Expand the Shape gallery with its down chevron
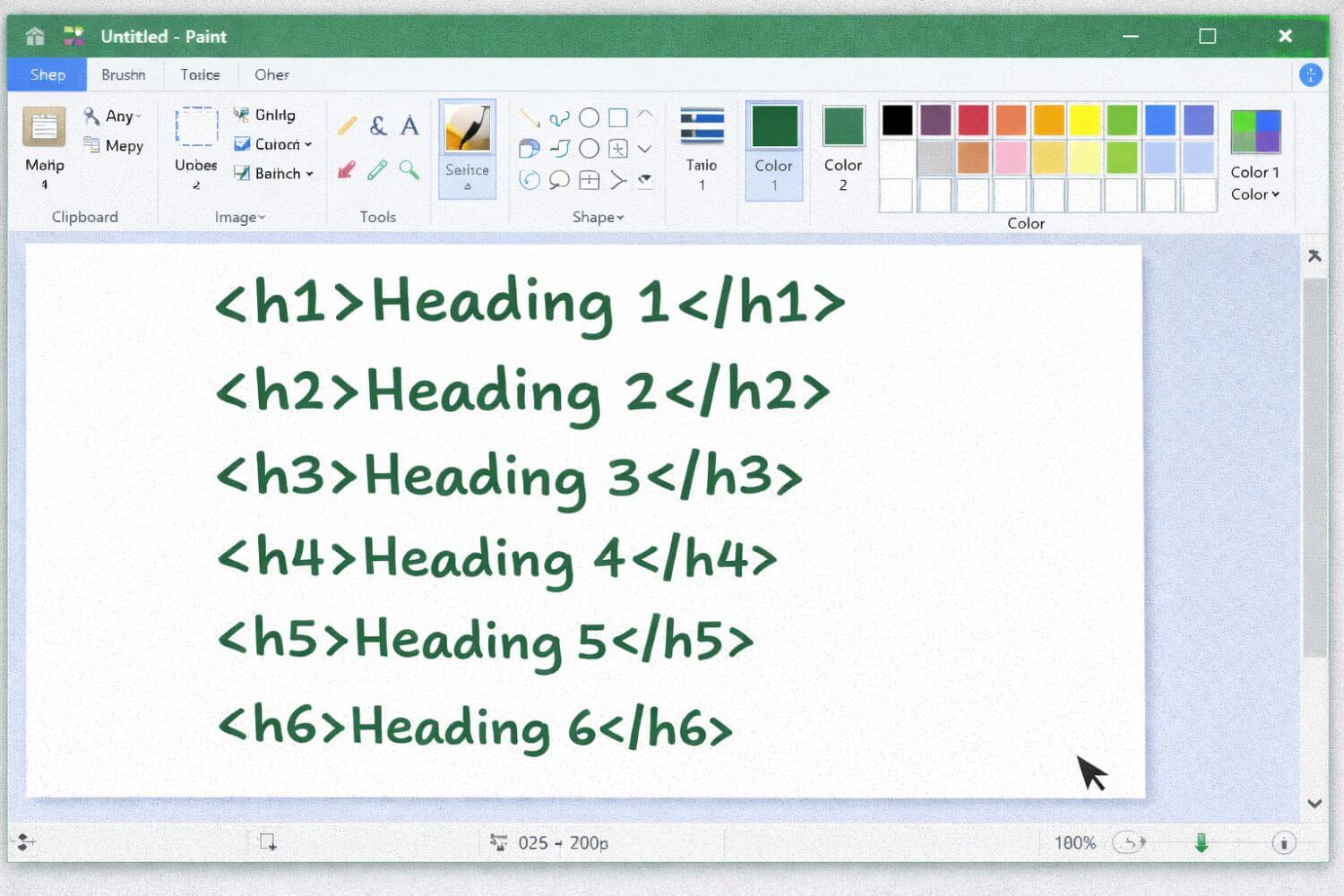The image size is (1344, 896). pos(645,149)
